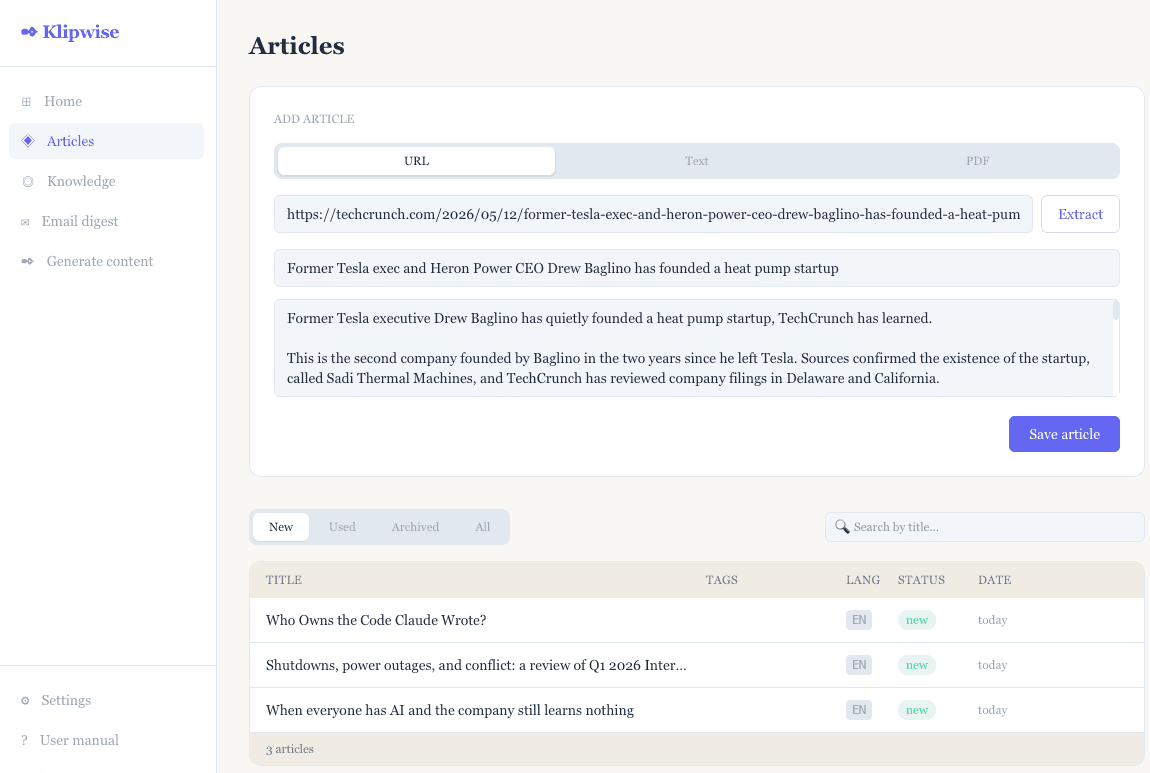Go to Knowledge section

pos(106,181)
